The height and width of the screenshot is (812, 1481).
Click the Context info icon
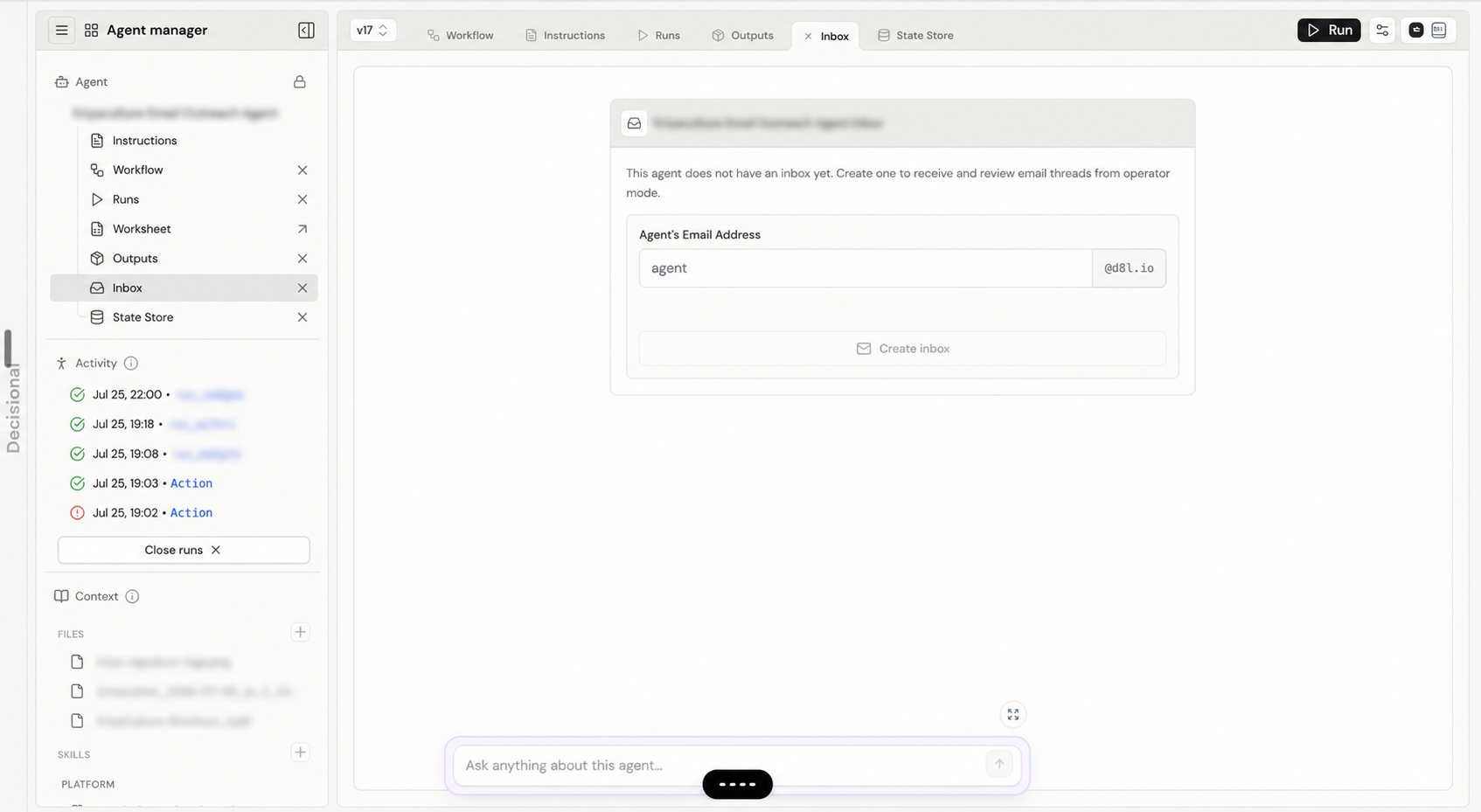[132, 596]
